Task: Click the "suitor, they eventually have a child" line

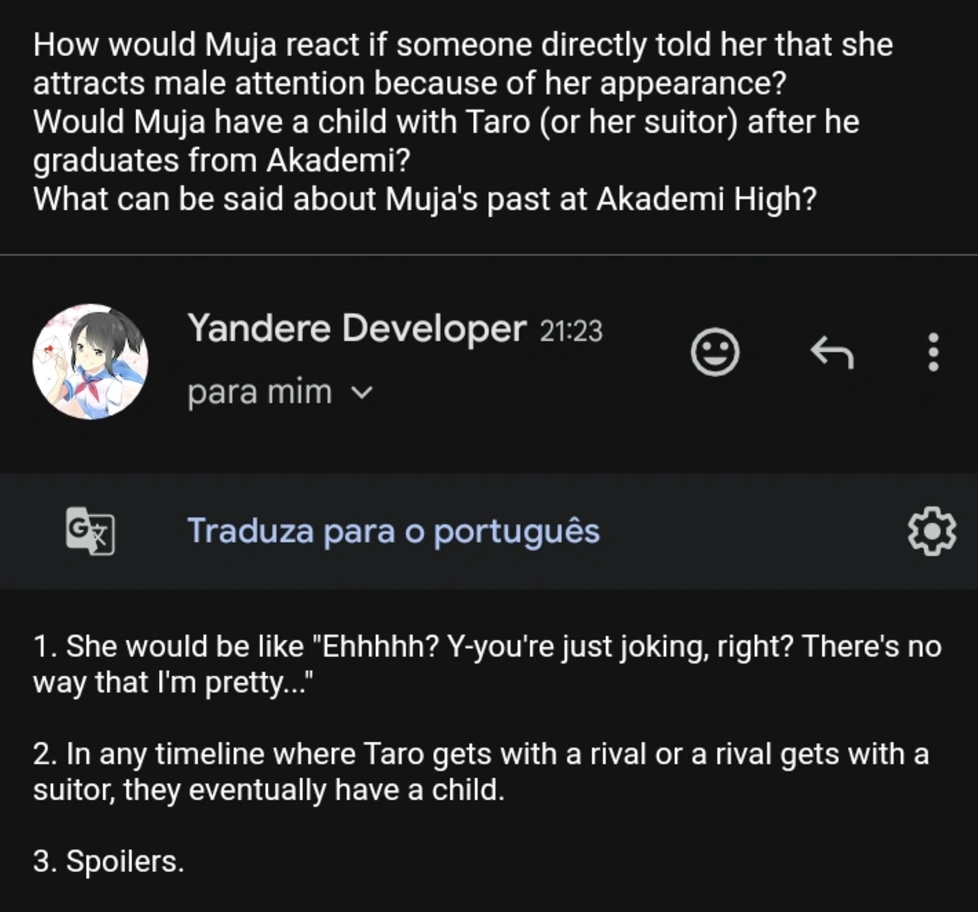Action: pyautogui.click(x=268, y=790)
